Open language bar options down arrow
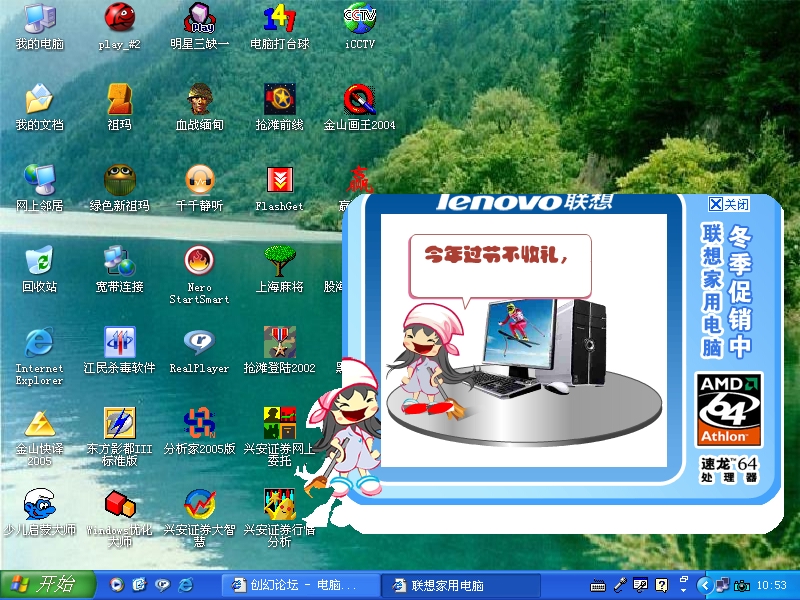800x600 pixels. coord(684,589)
